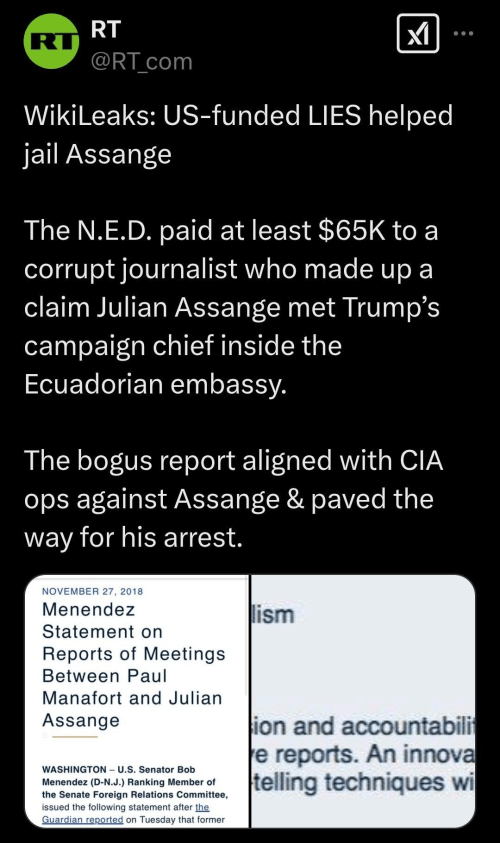Click the 'lism' text fragment in right image
The height and width of the screenshot is (843, 500).
[x=274, y=615]
